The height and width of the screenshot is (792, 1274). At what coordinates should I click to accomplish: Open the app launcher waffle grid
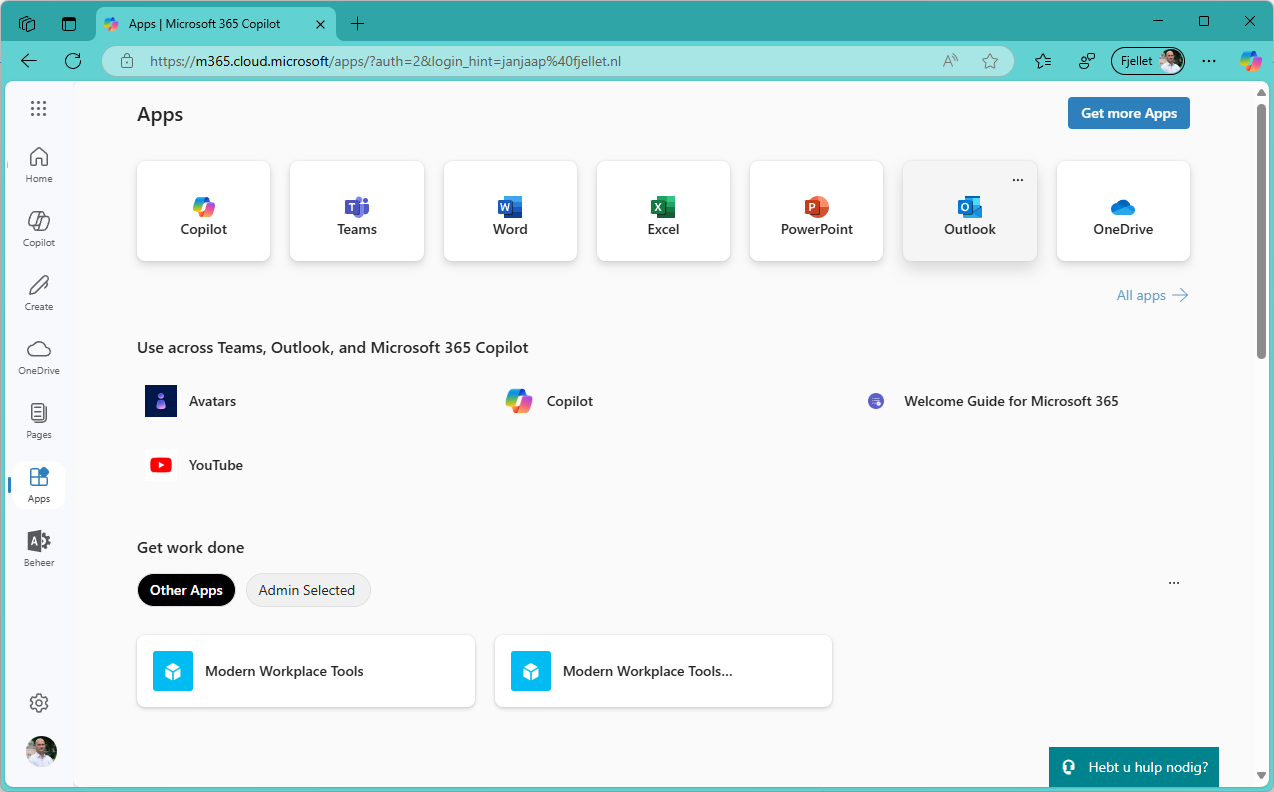pyautogui.click(x=38, y=109)
